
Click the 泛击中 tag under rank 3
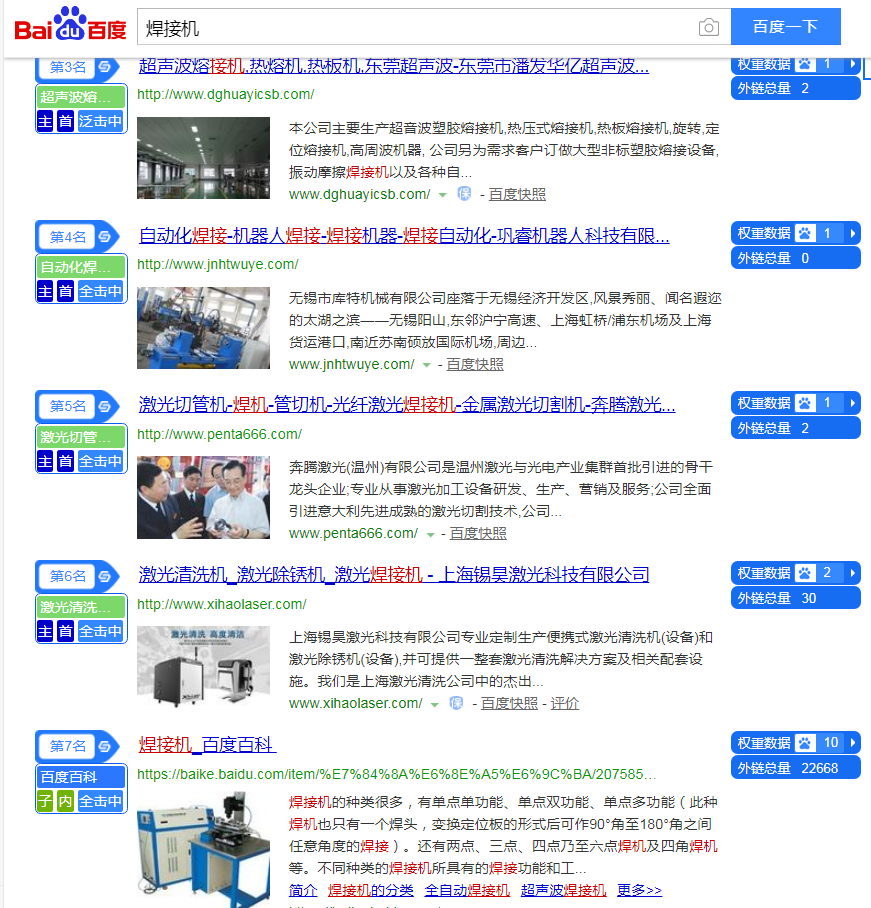pyautogui.click(x=101, y=122)
